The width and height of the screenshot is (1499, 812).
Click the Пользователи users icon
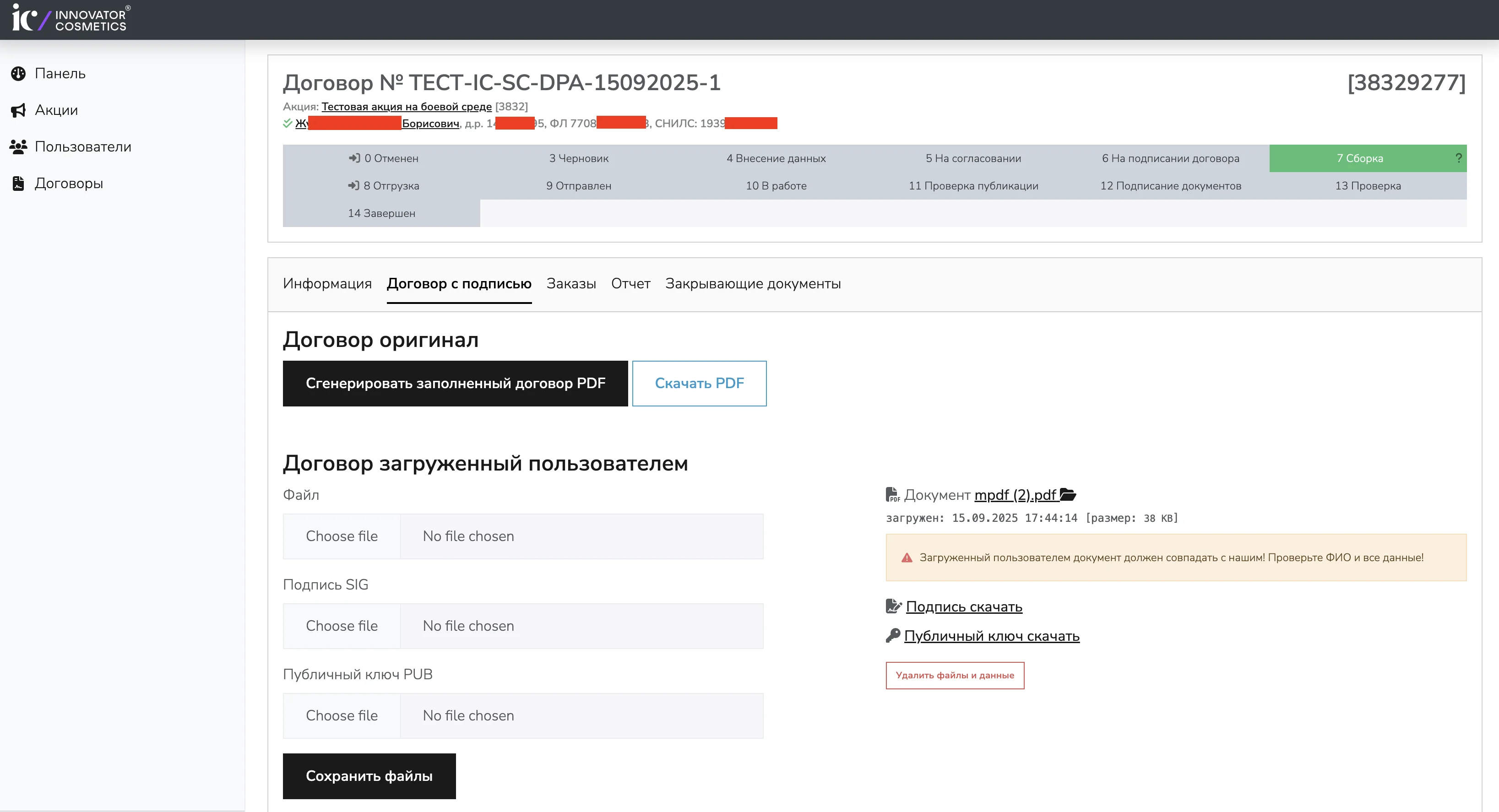point(19,147)
